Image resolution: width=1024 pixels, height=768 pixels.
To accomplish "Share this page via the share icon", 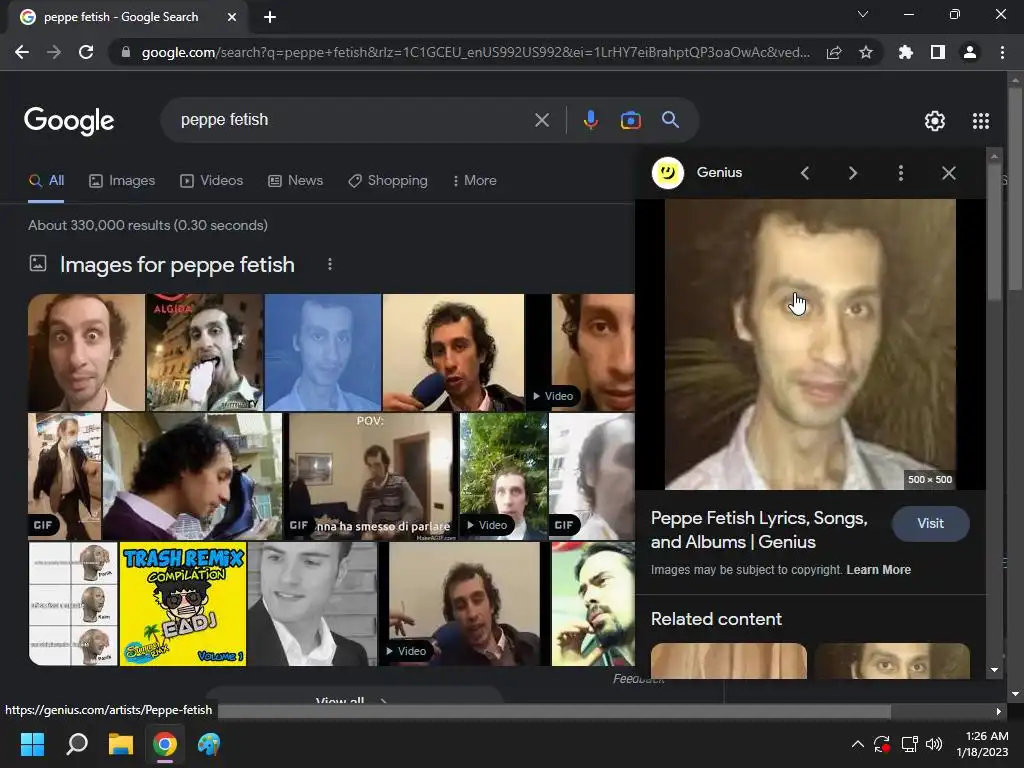I will coord(834,52).
